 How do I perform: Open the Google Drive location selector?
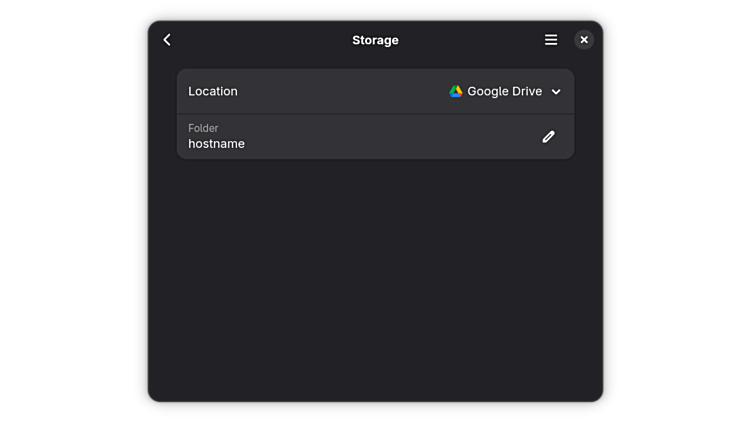[x=505, y=91]
